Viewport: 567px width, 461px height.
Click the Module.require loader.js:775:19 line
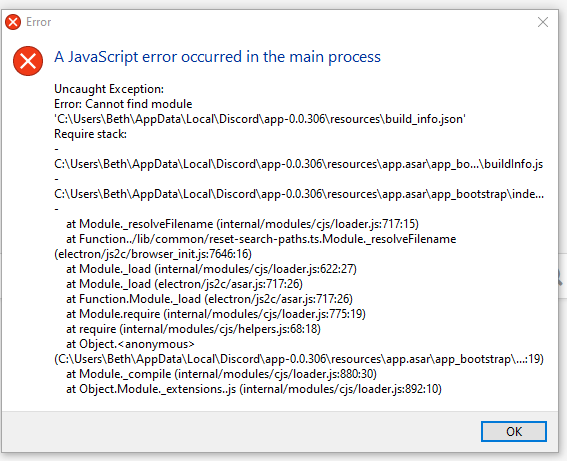click(x=216, y=314)
